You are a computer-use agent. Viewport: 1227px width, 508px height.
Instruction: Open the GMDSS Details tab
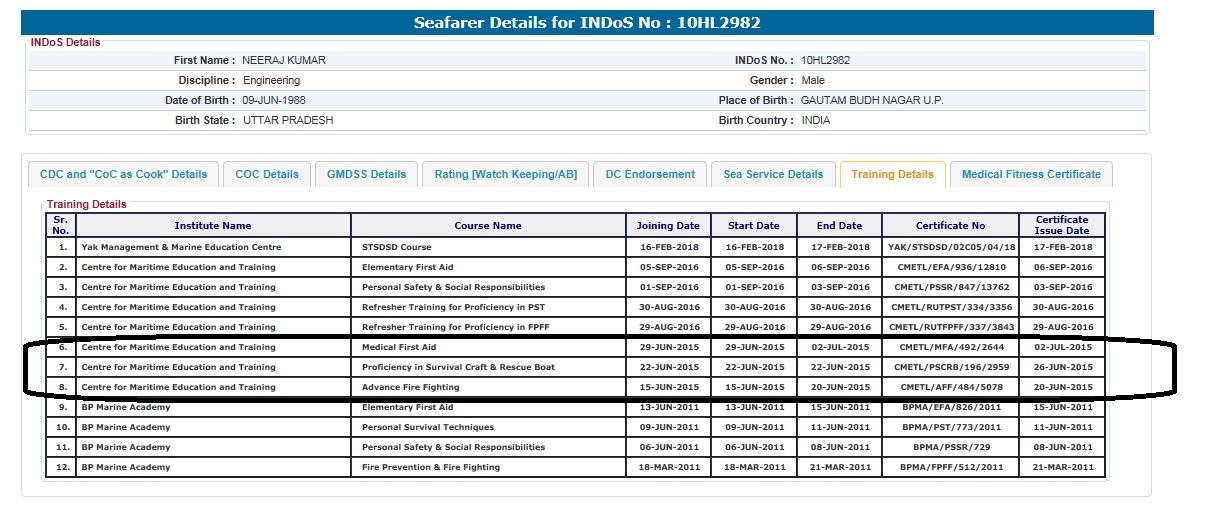point(367,174)
